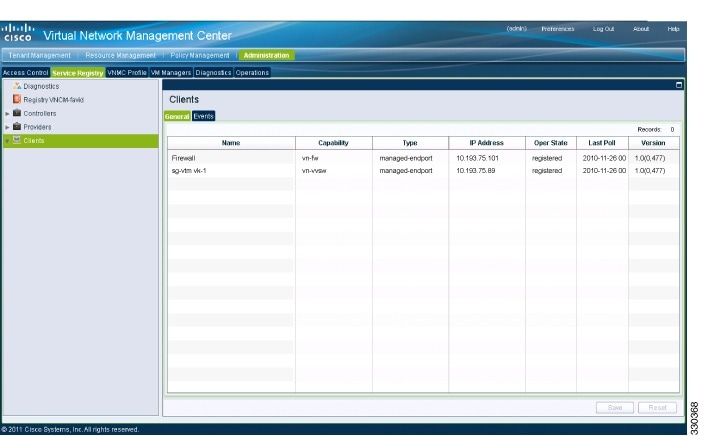This screenshot has height=436, width=704.
Task: Click the Reset button
Action: tap(657, 407)
